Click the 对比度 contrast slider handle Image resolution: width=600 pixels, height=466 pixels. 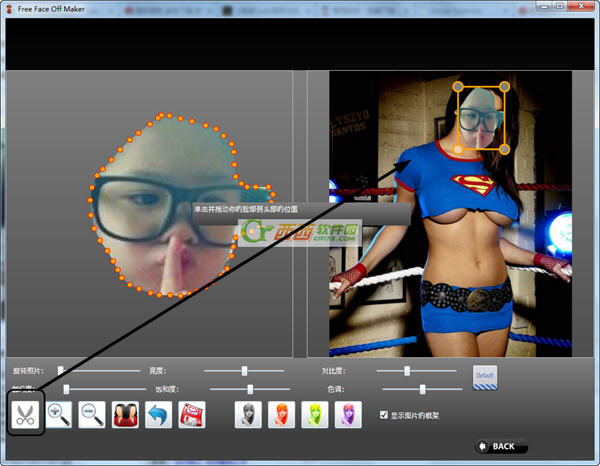(x=407, y=370)
